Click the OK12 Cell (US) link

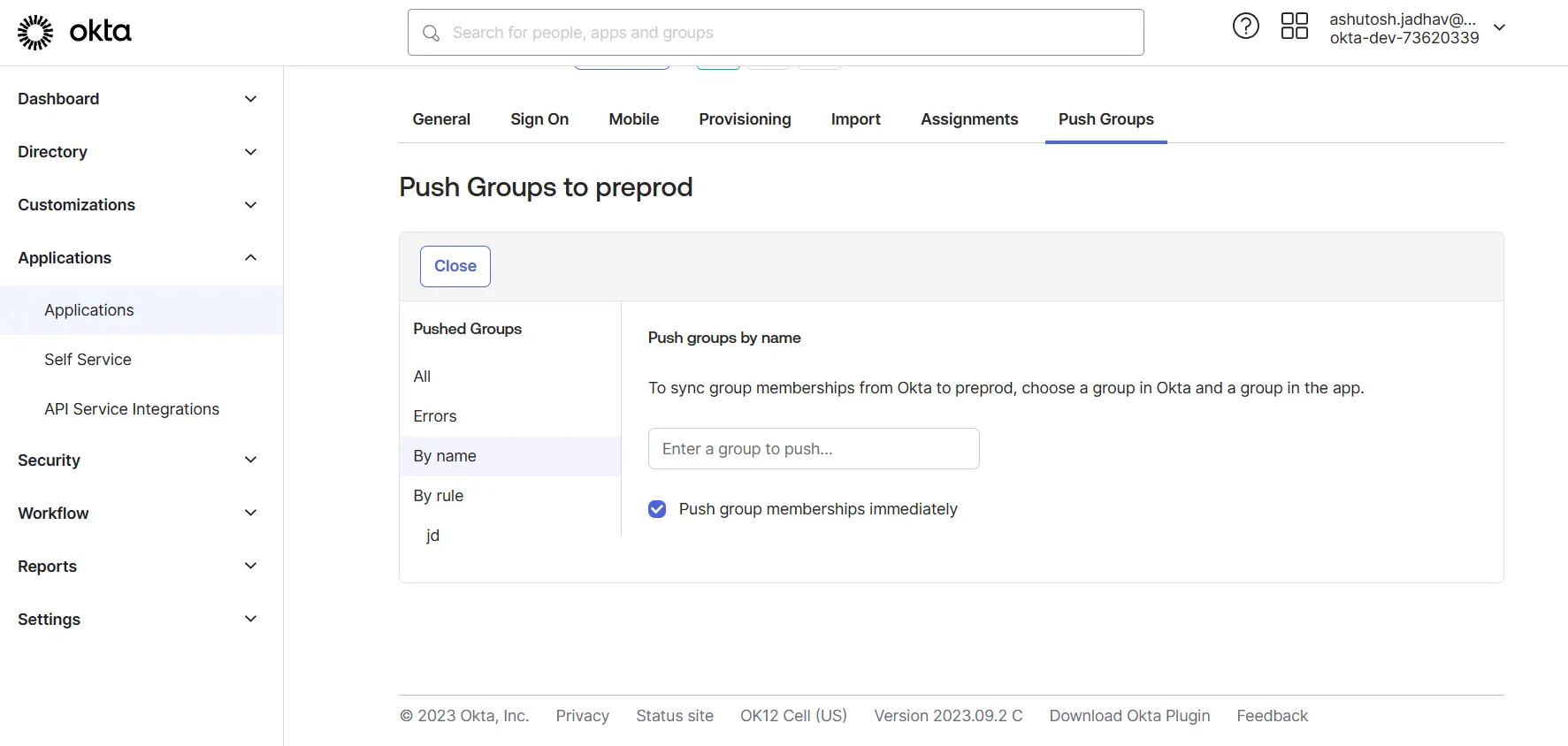[793, 716]
